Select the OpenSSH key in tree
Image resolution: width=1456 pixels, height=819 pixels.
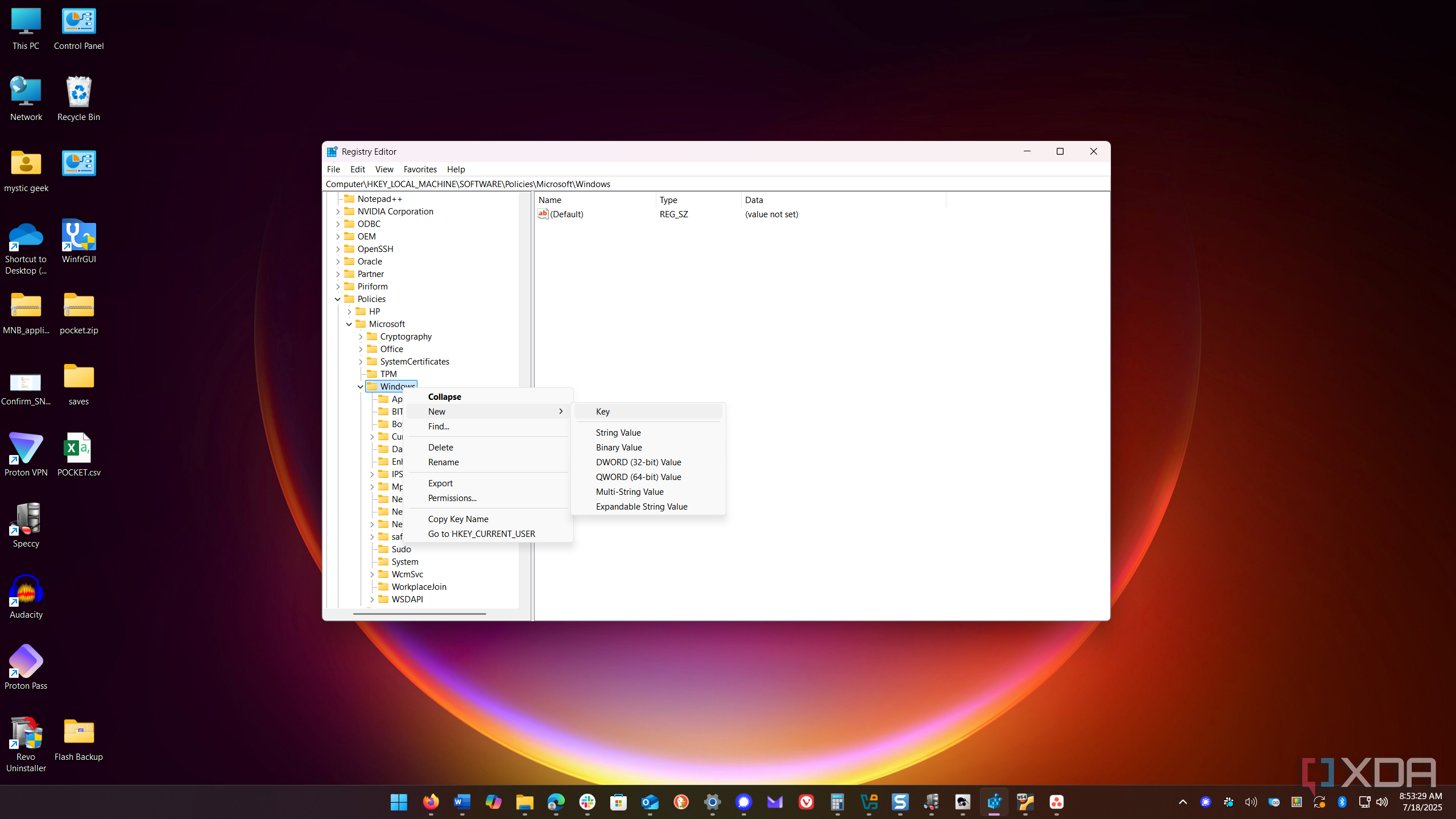[369, 249]
